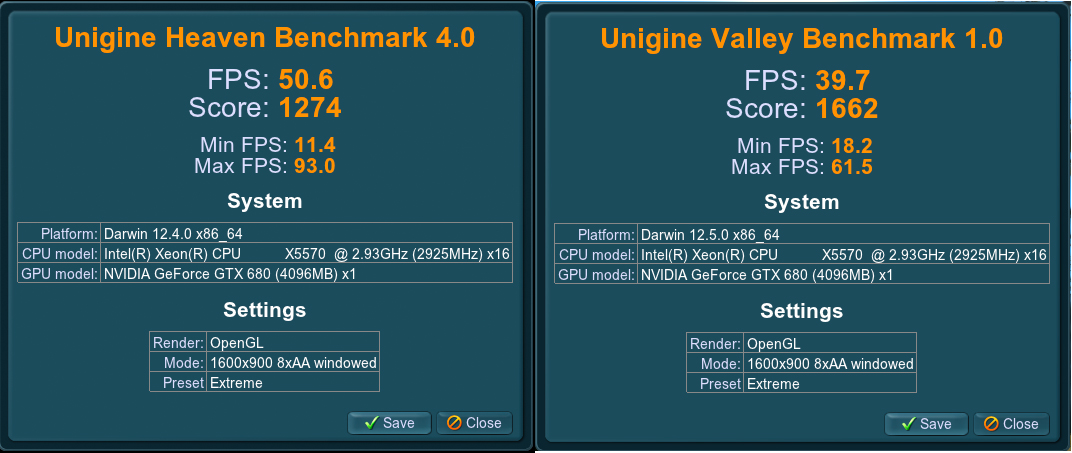1072x453 pixels.
Task: Click the Settings heading in Heaven window
Action: click(x=265, y=310)
